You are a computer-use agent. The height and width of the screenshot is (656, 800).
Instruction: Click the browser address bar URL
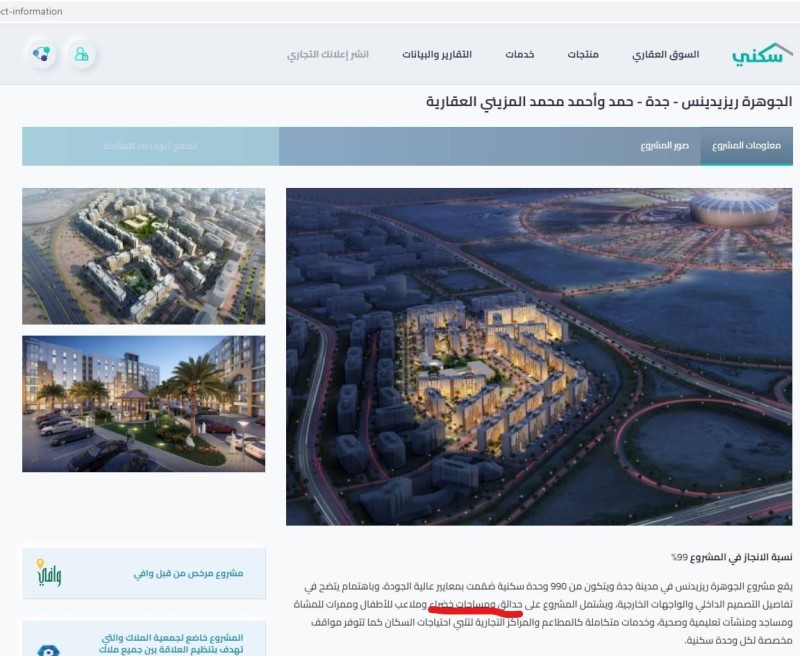31,11
